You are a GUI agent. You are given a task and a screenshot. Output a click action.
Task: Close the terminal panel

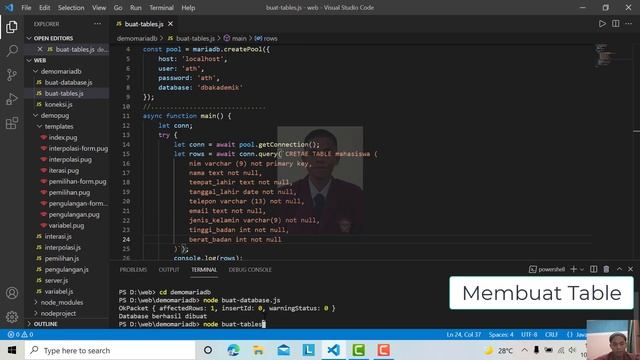point(630,269)
